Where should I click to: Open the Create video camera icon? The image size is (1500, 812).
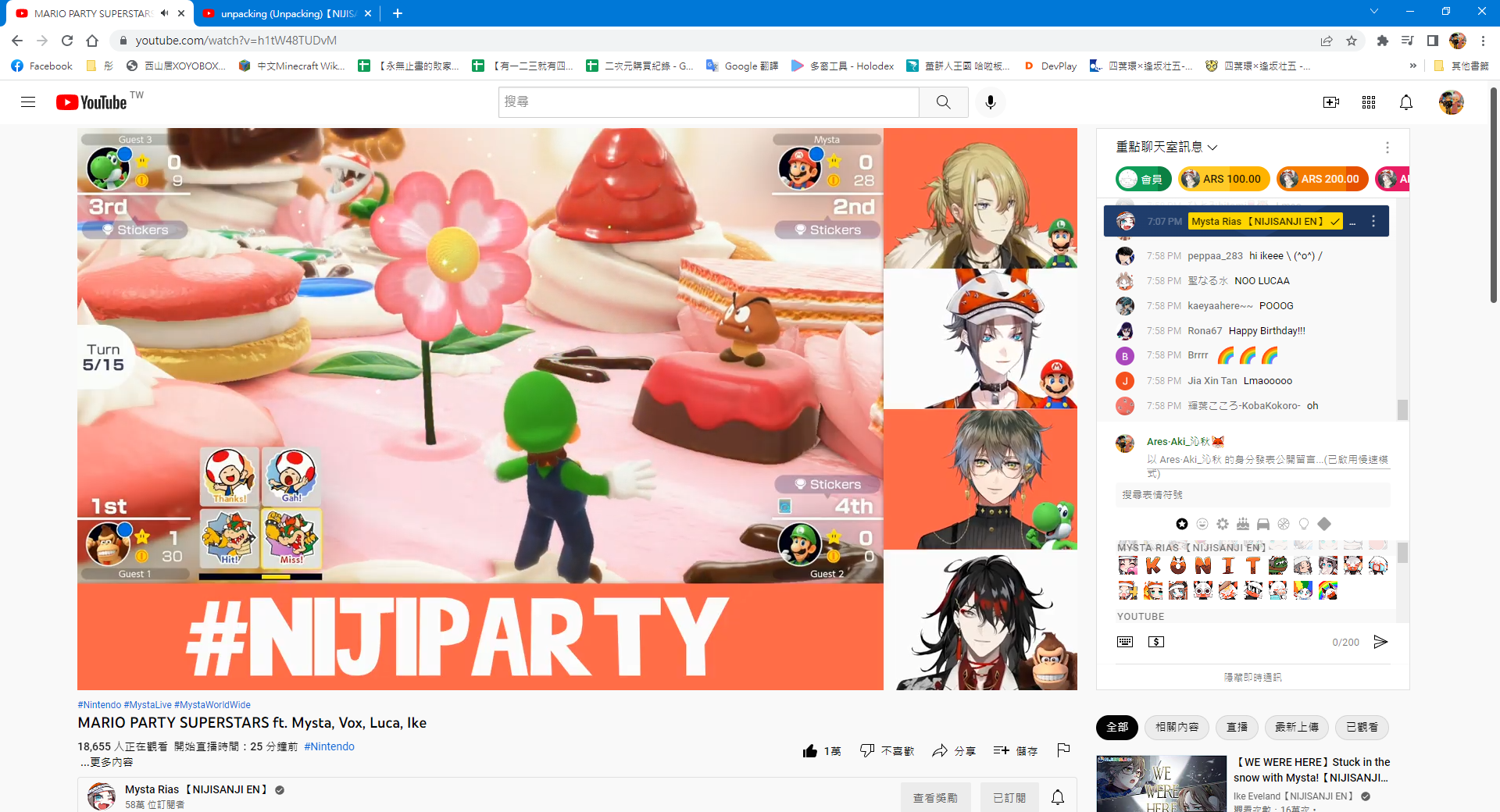tap(1331, 102)
